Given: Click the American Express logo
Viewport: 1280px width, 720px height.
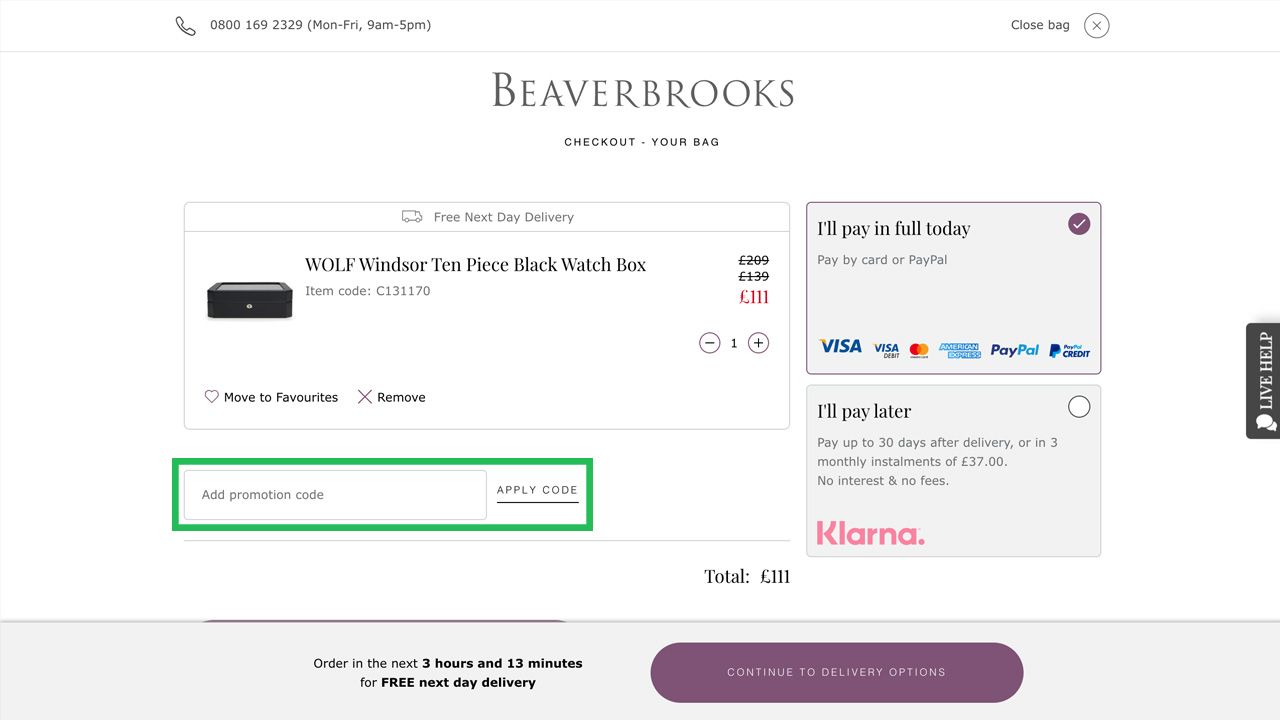Looking at the screenshot, I should [960, 350].
